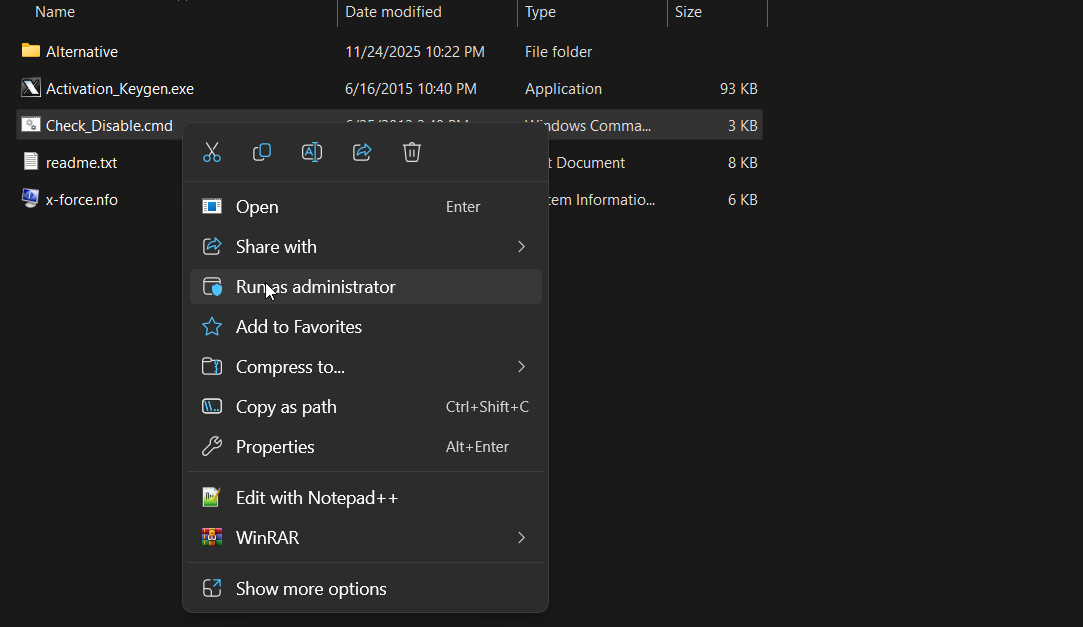Click the Activation_Keygen.exe file icon
This screenshot has width=1083, height=627.
(x=30, y=88)
